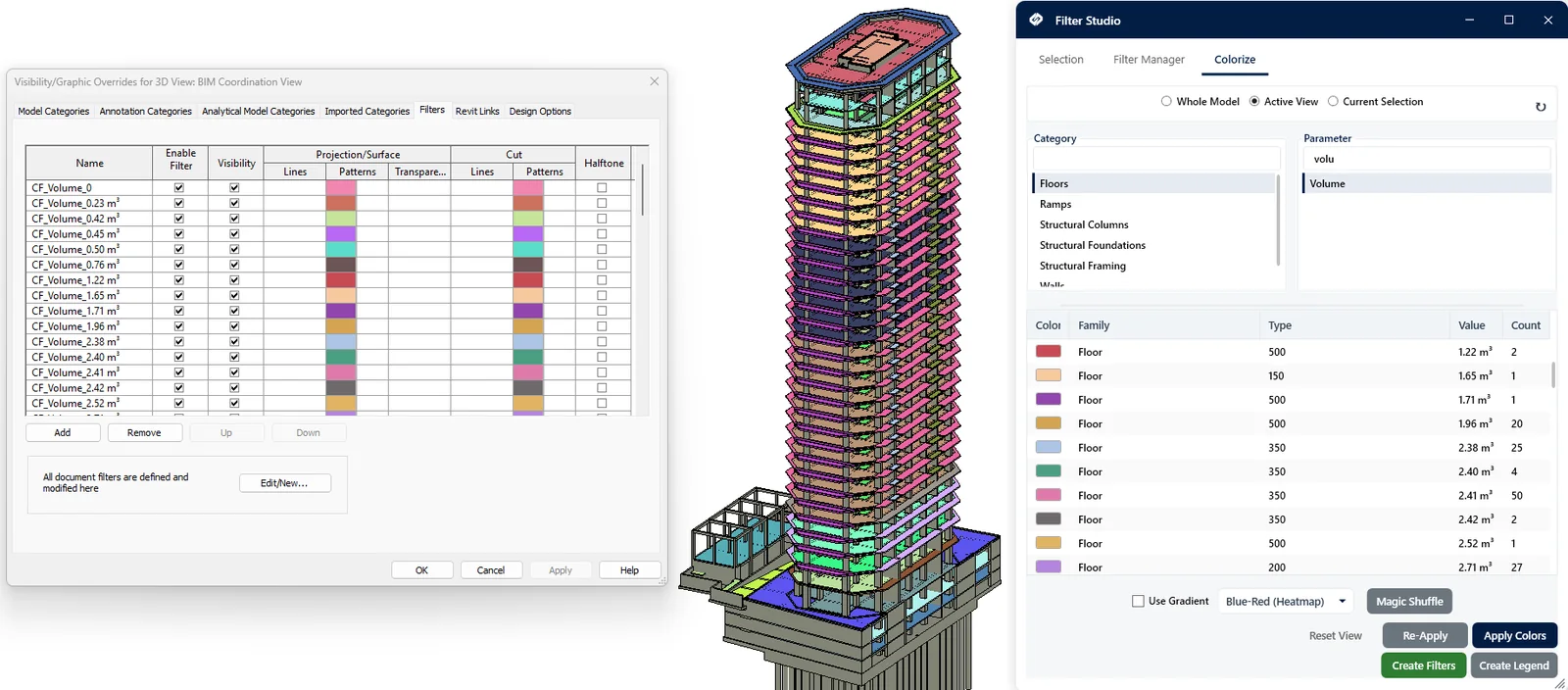
Task: Close the Visibility/Graphic Overrides dialog
Action: pyautogui.click(x=655, y=81)
